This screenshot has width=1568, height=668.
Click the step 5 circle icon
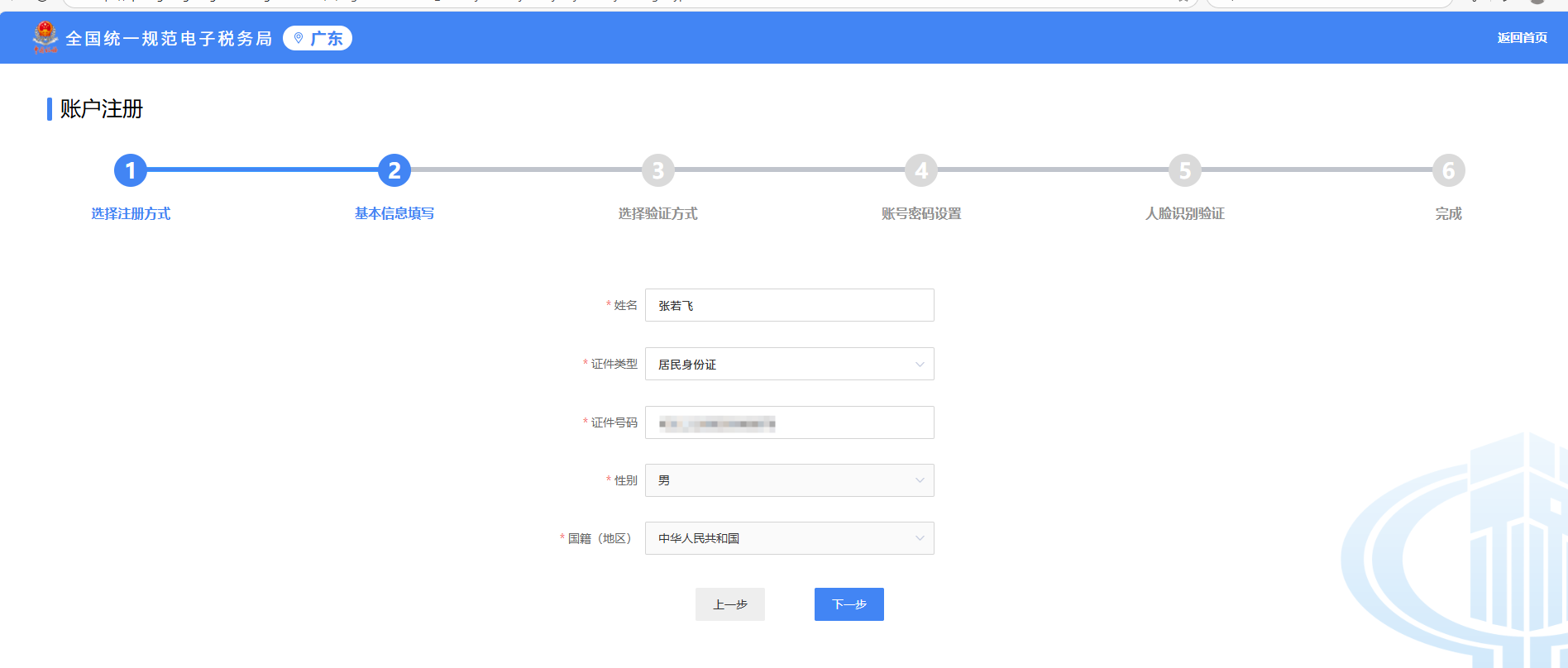tap(1184, 170)
